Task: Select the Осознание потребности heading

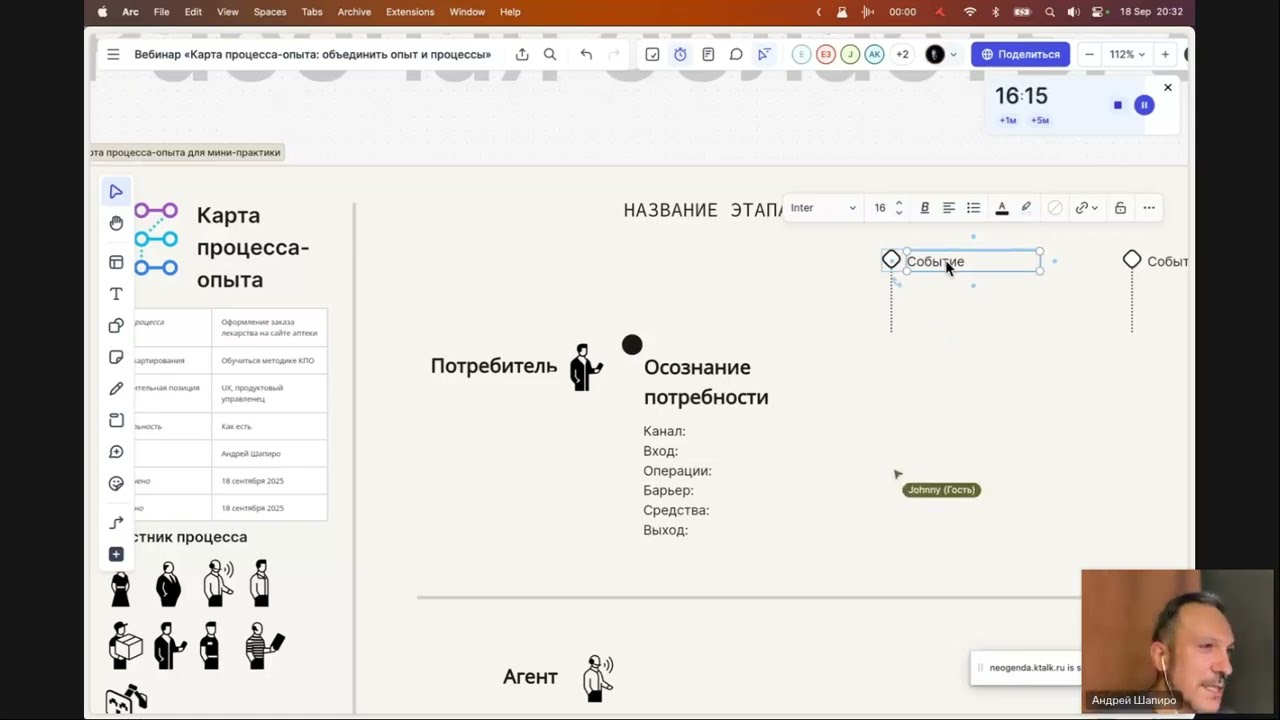Action: click(x=706, y=382)
